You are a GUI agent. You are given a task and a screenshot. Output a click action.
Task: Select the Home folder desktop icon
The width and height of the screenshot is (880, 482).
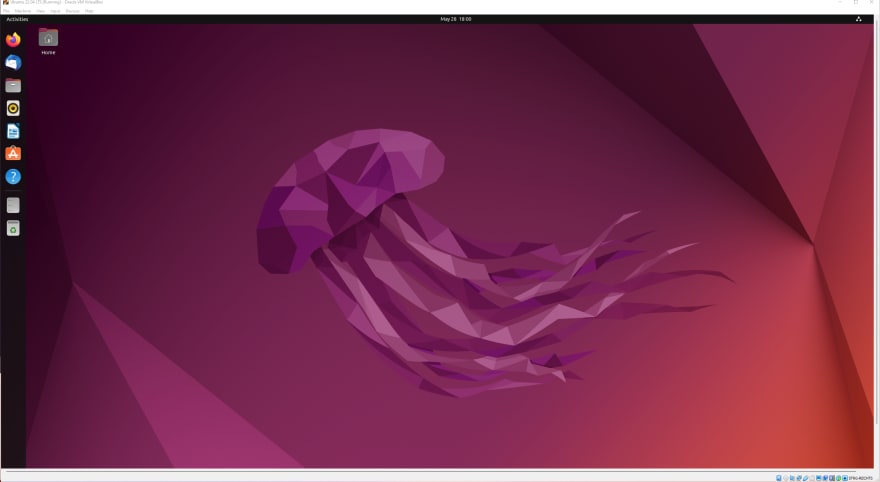tap(48, 42)
